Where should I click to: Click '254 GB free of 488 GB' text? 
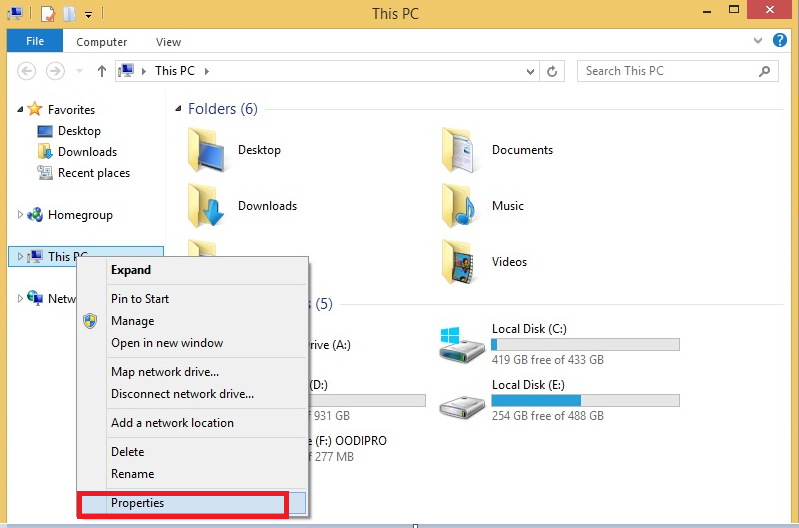tap(548, 416)
